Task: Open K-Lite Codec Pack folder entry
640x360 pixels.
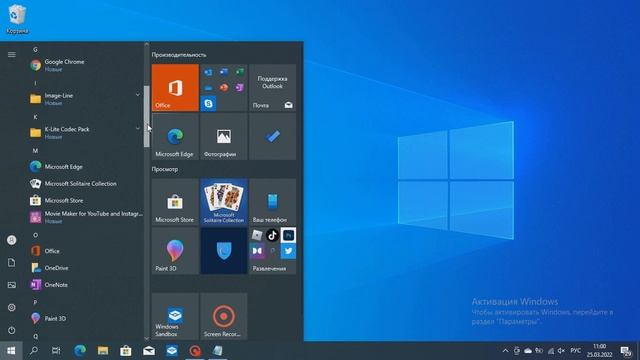Action: click(86, 132)
